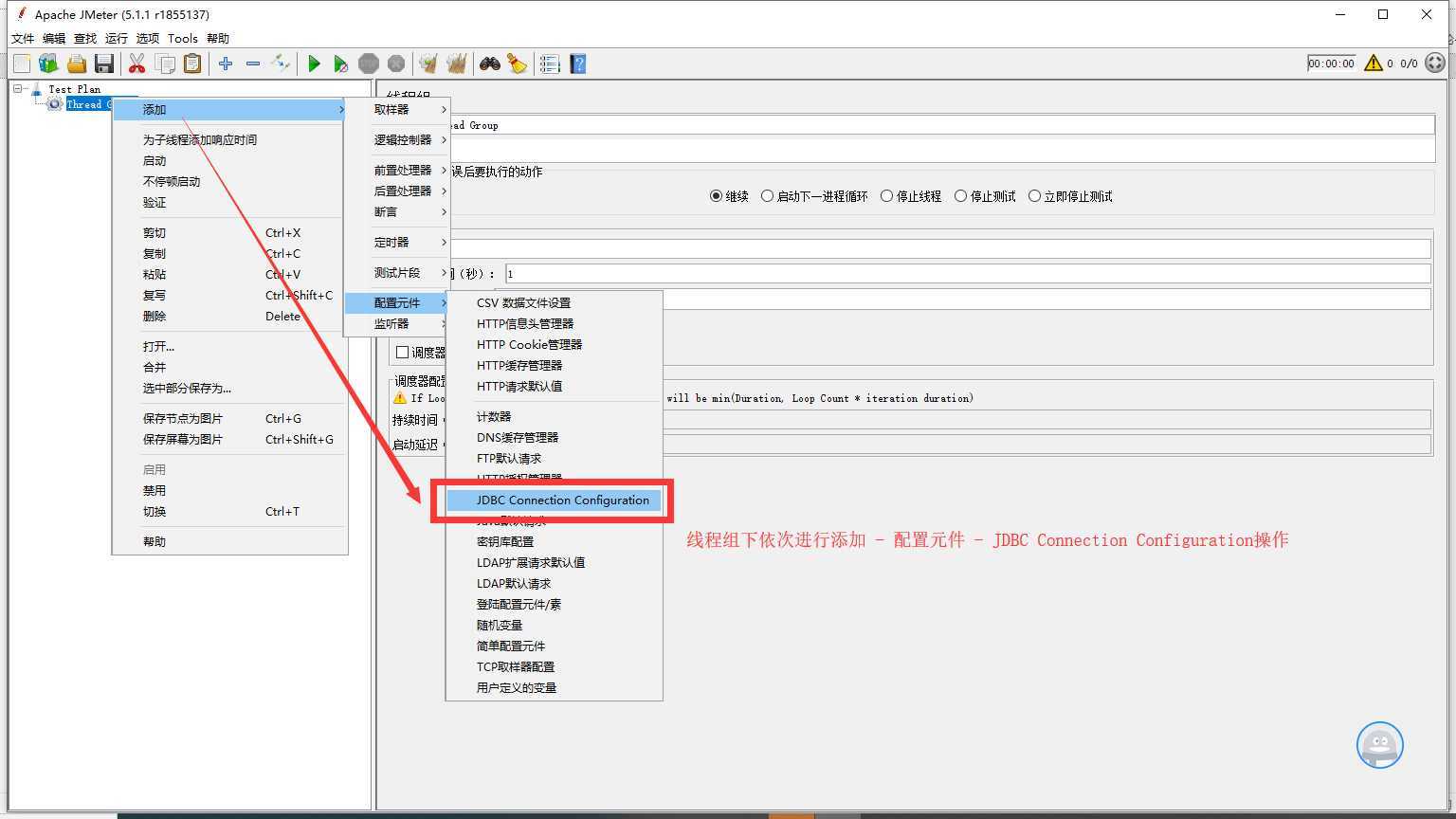Click the remote engine icon after 0/0
The width and height of the screenshot is (1456, 819).
pyautogui.click(x=1435, y=64)
